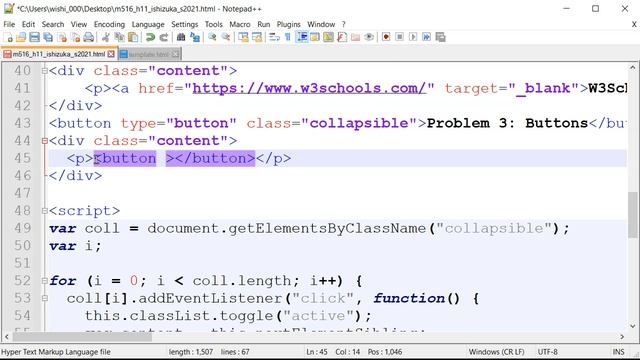This screenshot has width=640, height=360.
Task: Click the Zoom In toolbar icon
Action: pyautogui.click(x=212, y=38)
